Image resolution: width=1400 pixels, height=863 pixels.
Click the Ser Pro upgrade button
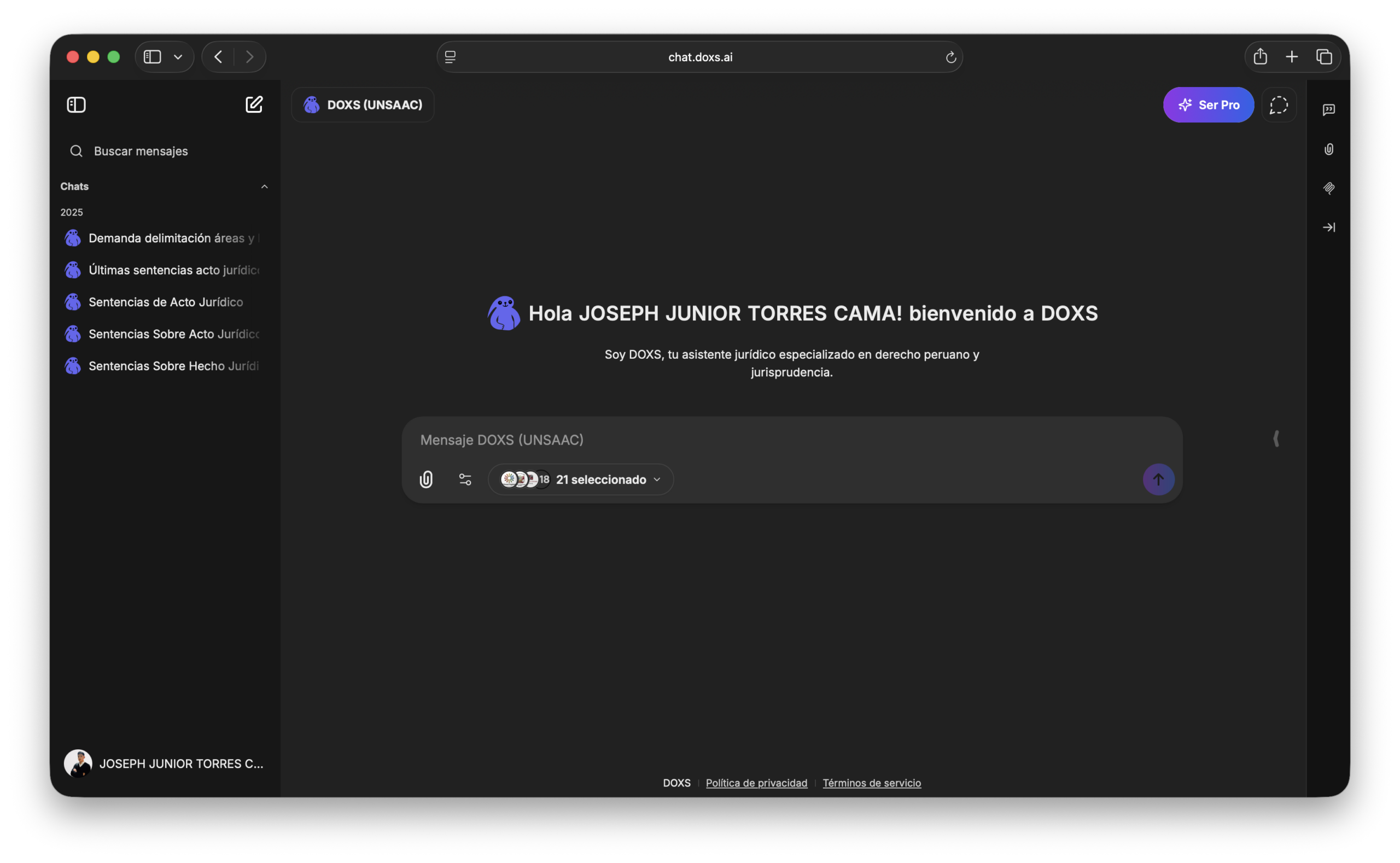pos(1208,104)
